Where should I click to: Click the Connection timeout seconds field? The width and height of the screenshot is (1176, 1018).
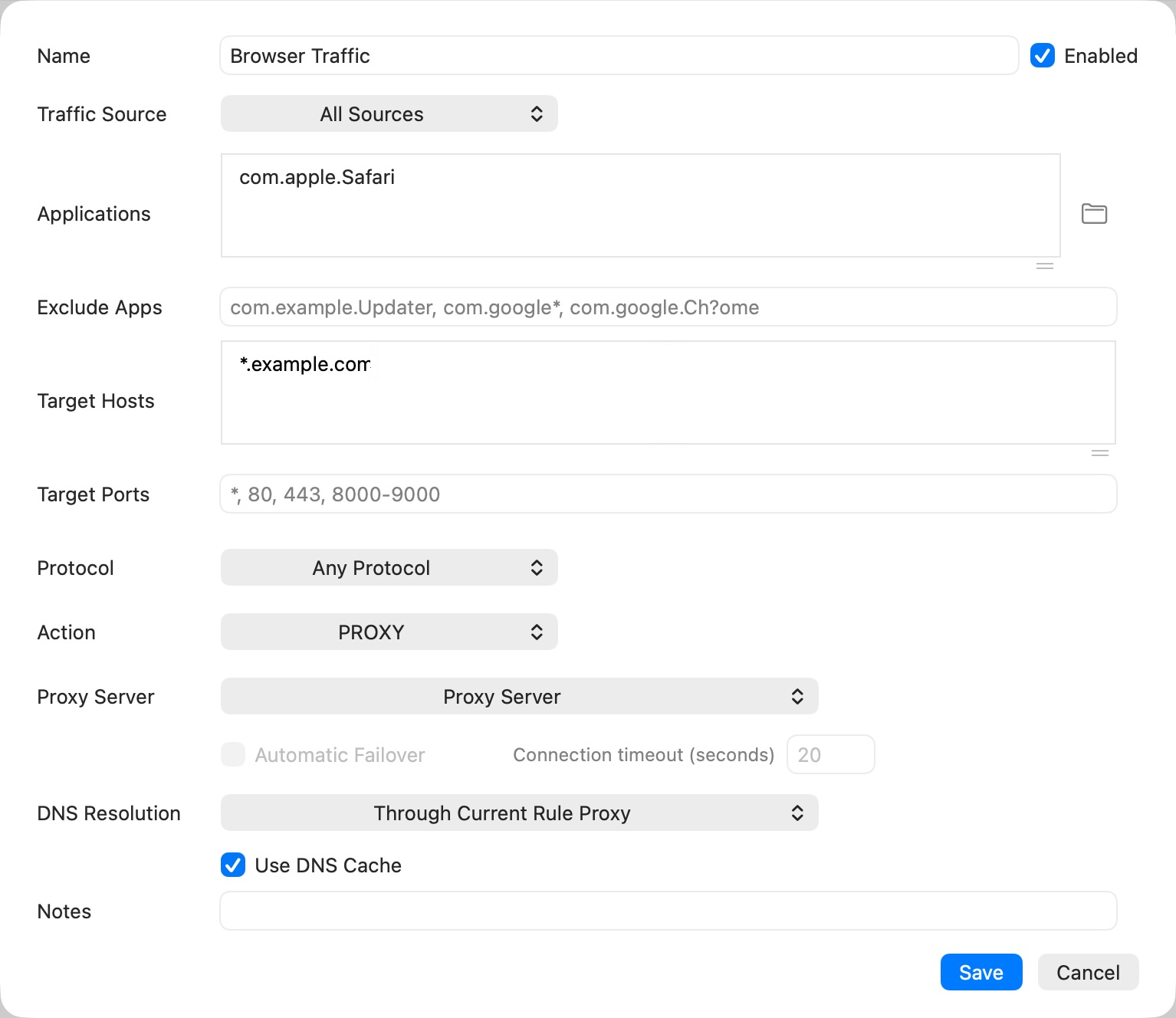pyautogui.click(x=830, y=754)
